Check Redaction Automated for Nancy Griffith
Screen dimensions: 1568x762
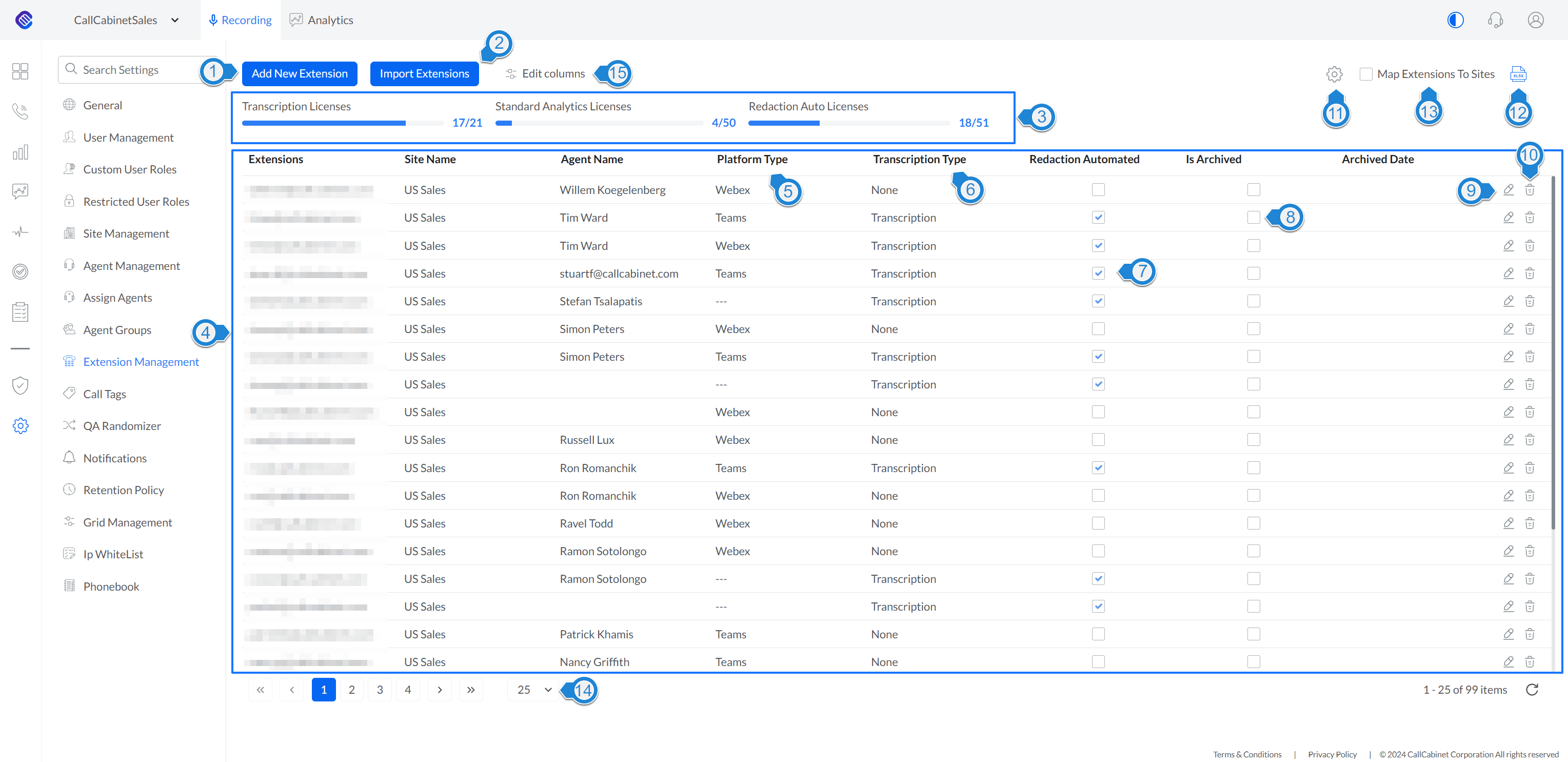click(x=1098, y=662)
